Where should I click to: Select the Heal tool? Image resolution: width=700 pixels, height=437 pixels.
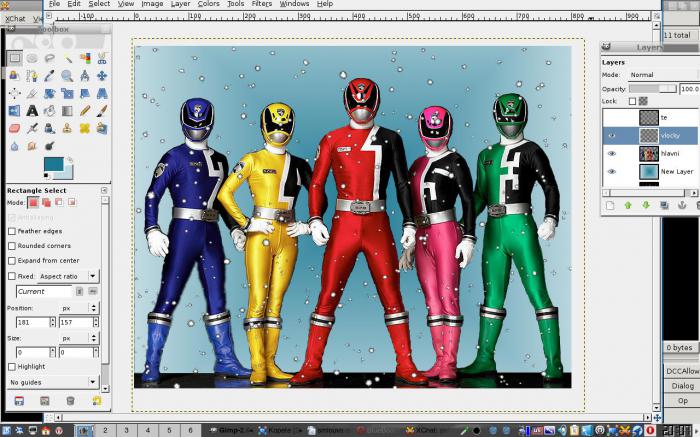tap(85, 128)
